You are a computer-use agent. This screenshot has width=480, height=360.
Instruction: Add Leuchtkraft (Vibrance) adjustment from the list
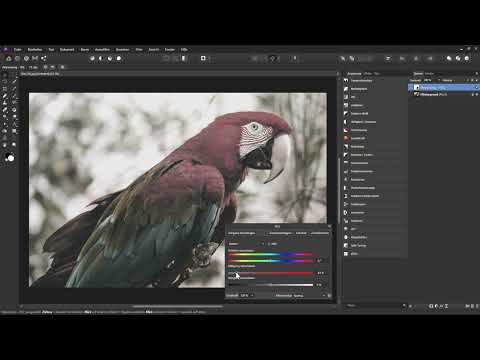click(358, 138)
